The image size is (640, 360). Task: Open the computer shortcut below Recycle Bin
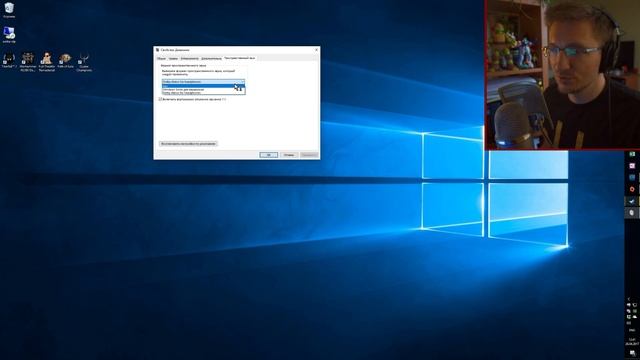[9, 35]
